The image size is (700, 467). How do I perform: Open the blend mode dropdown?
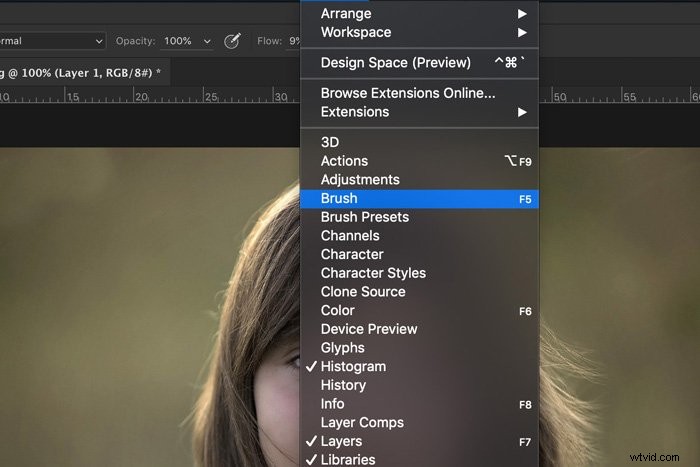point(51,41)
